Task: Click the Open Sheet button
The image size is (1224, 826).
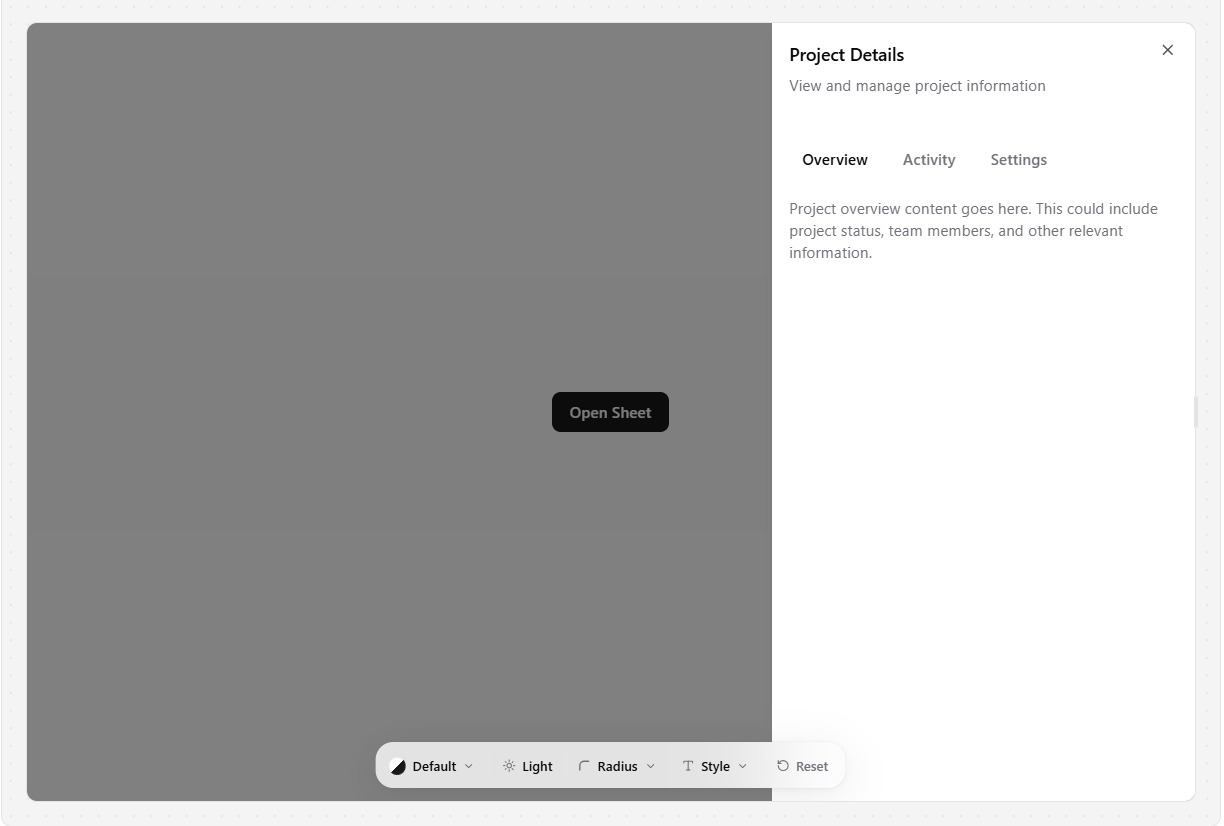Action: 610,412
